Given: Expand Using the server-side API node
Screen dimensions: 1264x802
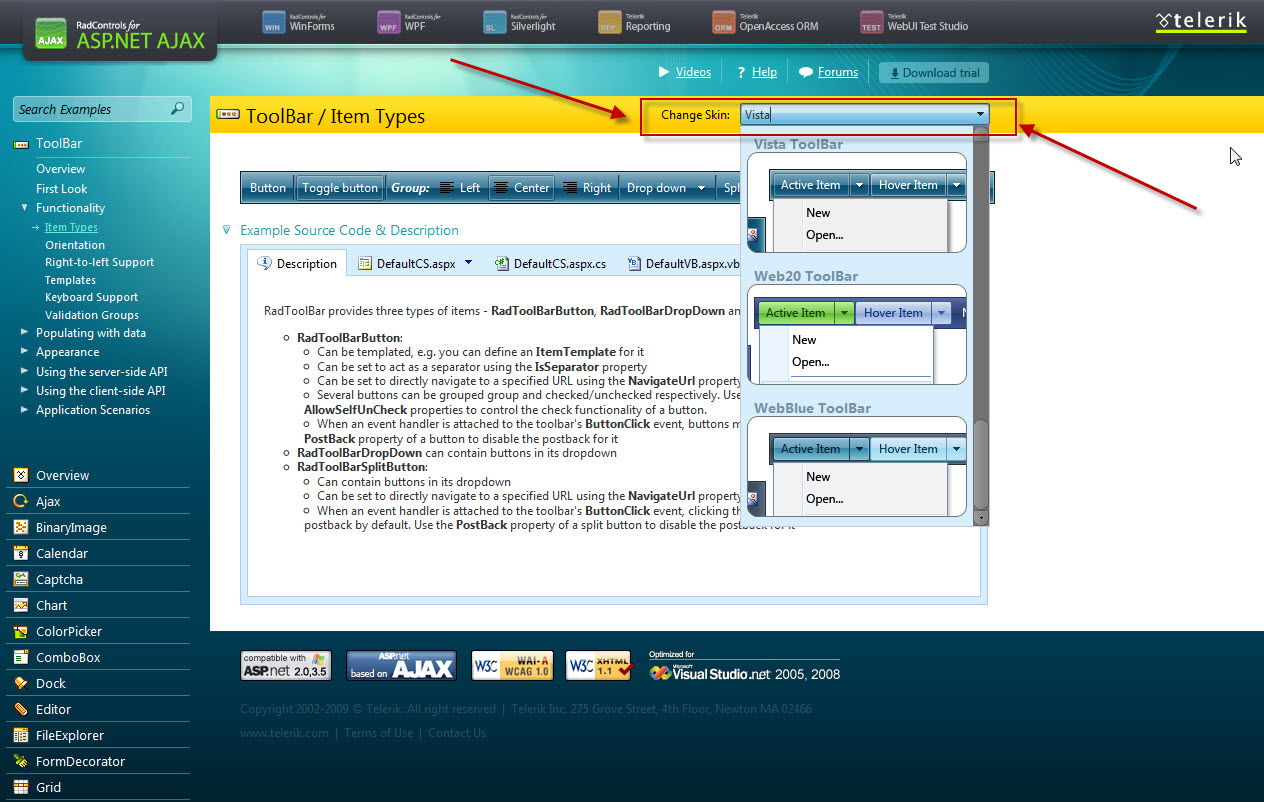Looking at the screenshot, I should (x=24, y=372).
